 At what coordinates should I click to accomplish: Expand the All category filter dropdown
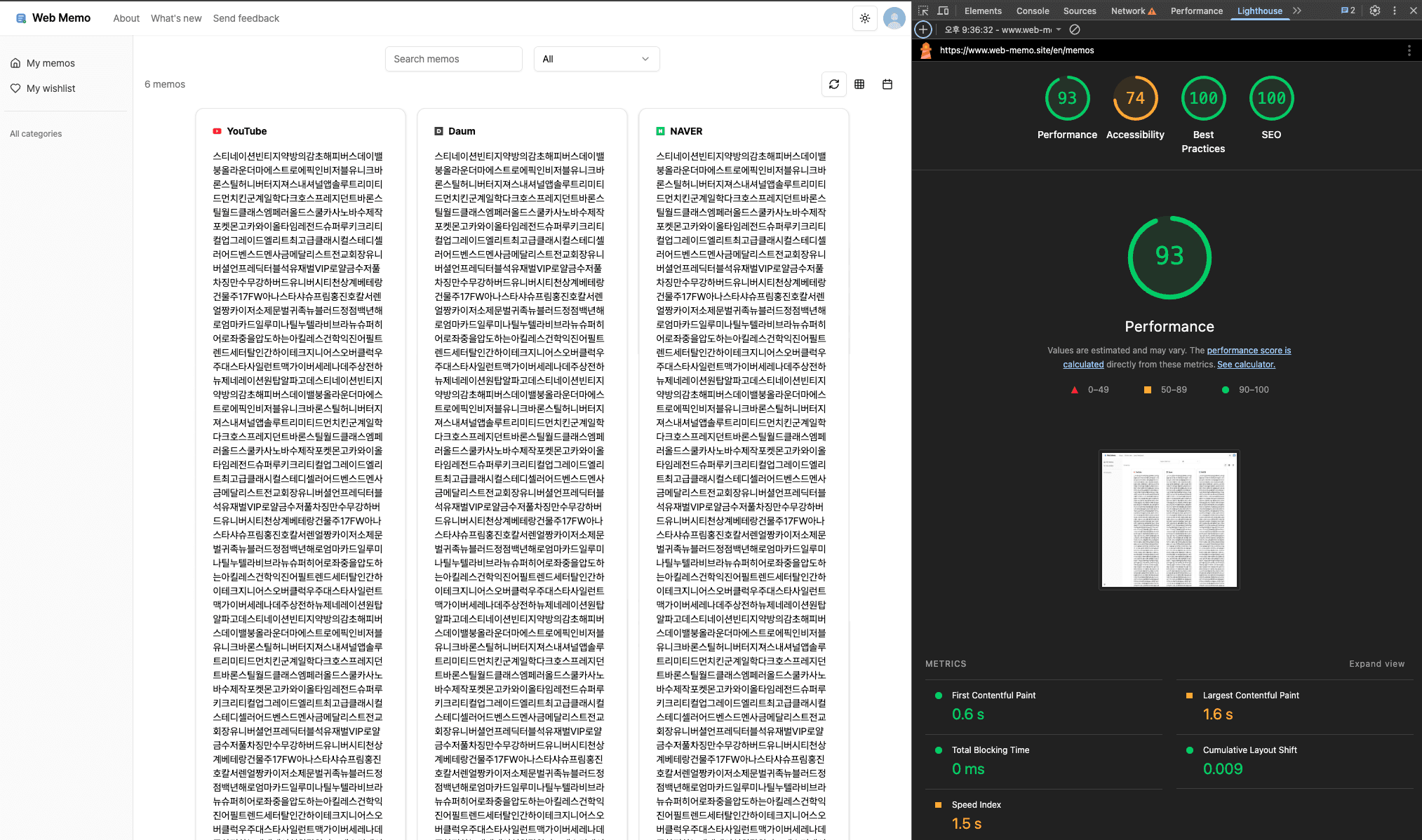click(596, 59)
